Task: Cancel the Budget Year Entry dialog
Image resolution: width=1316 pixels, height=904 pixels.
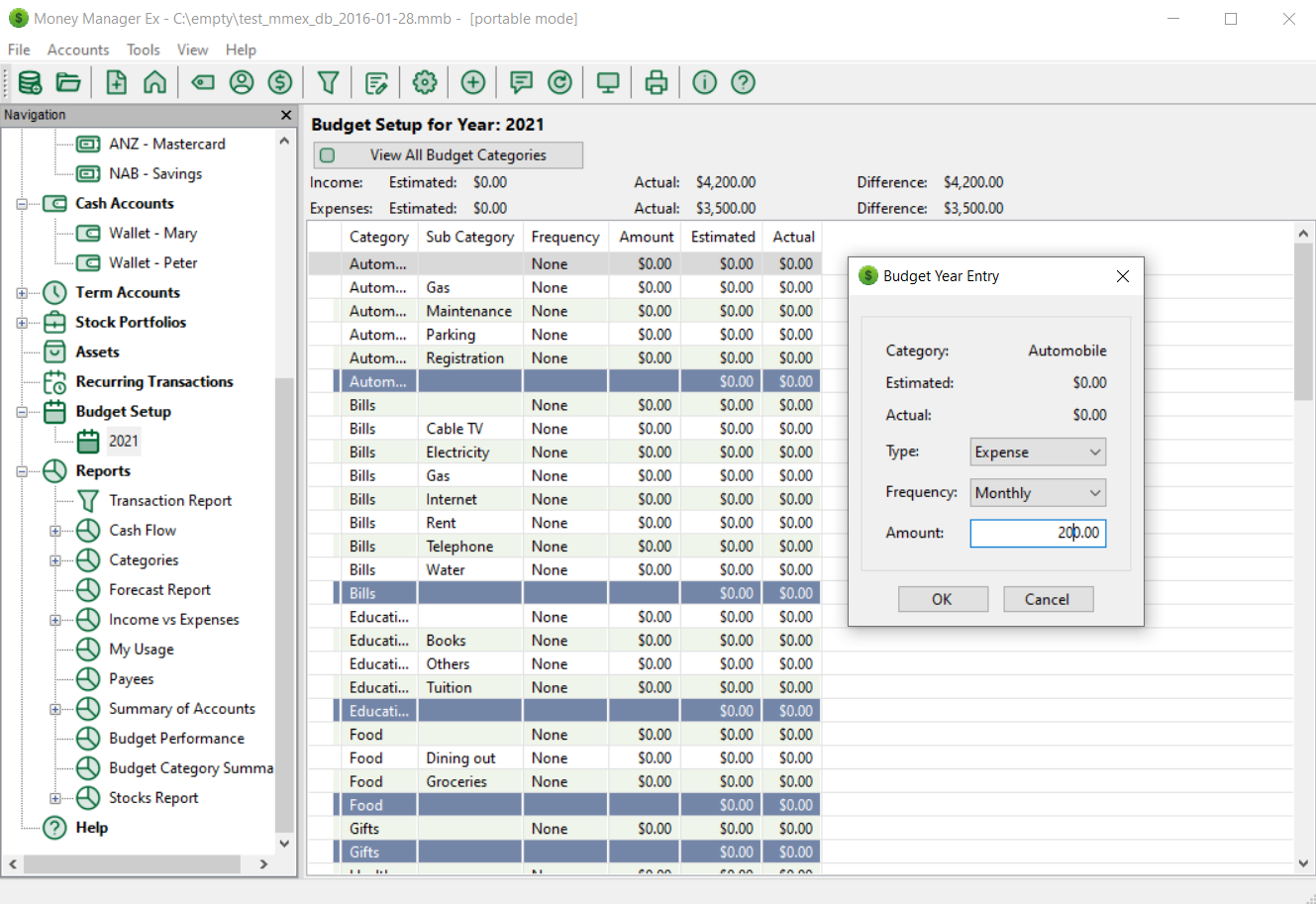Action: 1048,598
